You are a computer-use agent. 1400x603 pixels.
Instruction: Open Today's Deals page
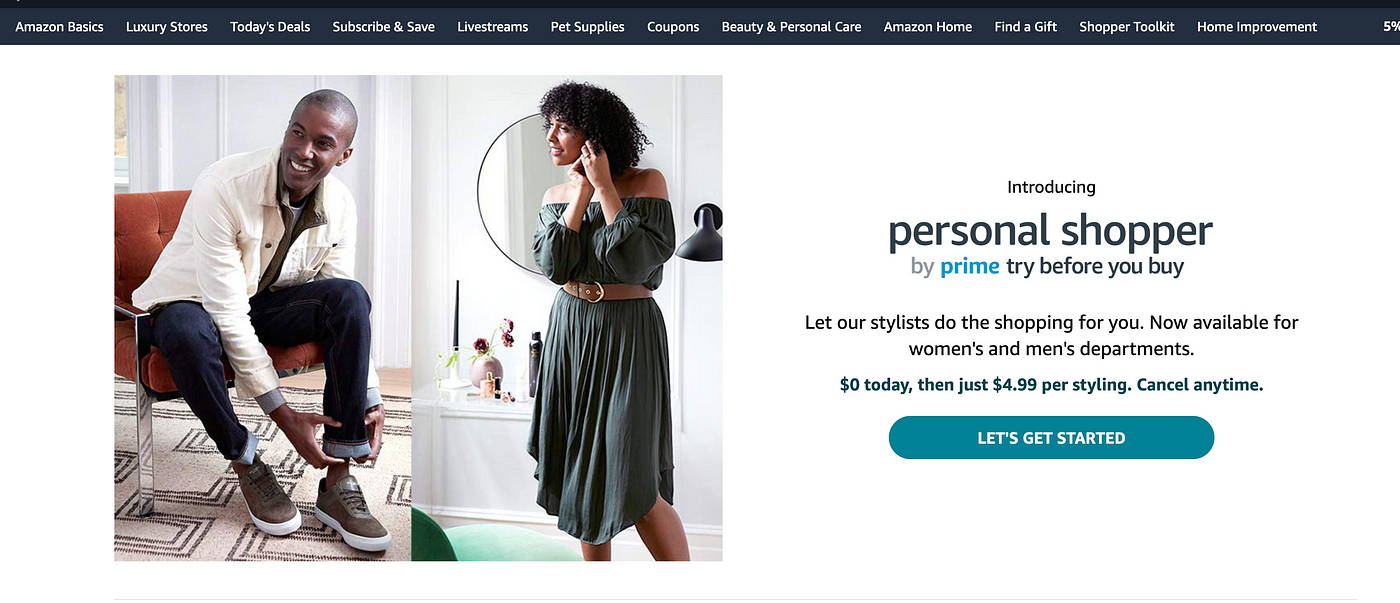point(270,27)
